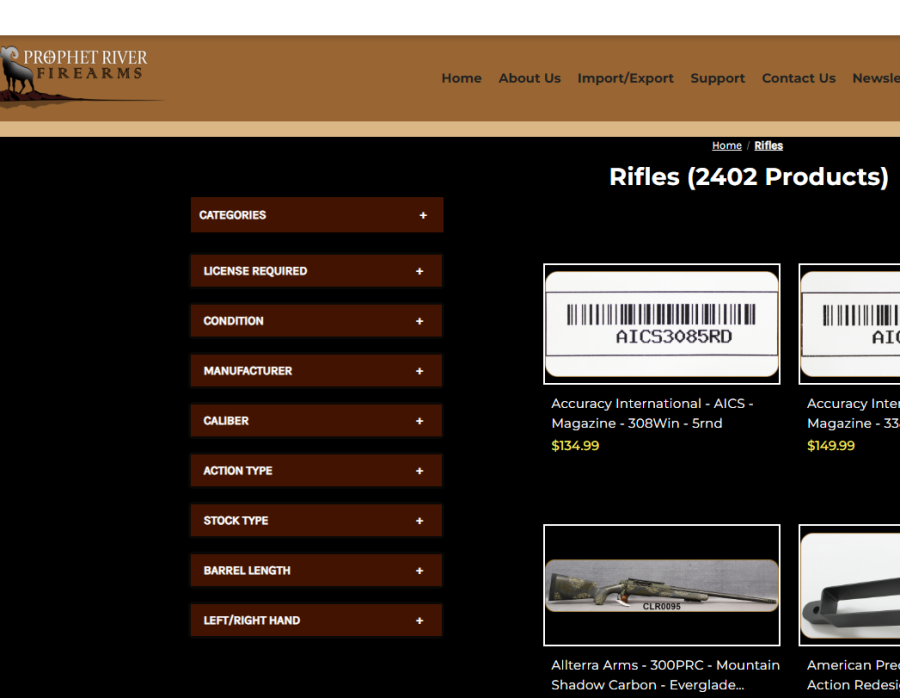This screenshot has width=900, height=698.
Task: Expand the Action Type filter
Action: pos(316,471)
